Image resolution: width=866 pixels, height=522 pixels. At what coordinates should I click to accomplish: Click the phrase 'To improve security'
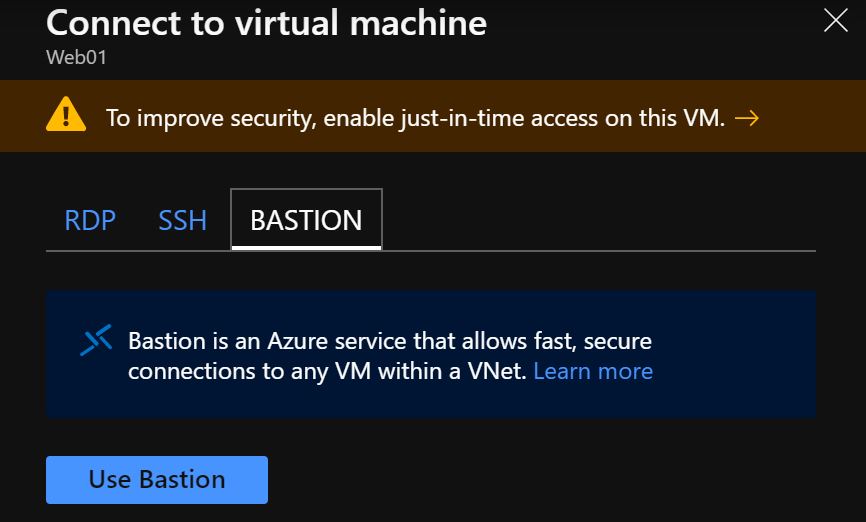[x=190, y=118]
